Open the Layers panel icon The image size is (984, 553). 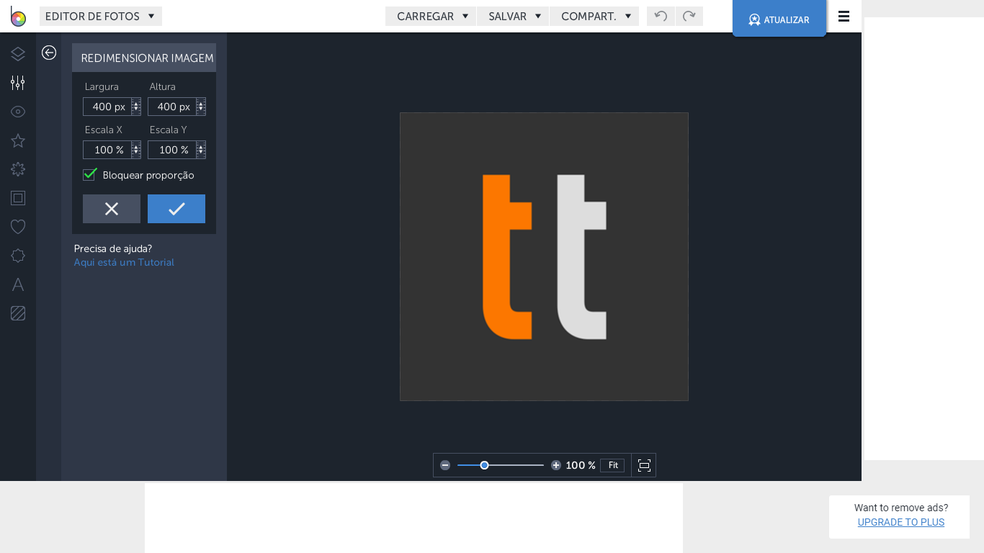[18, 54]
